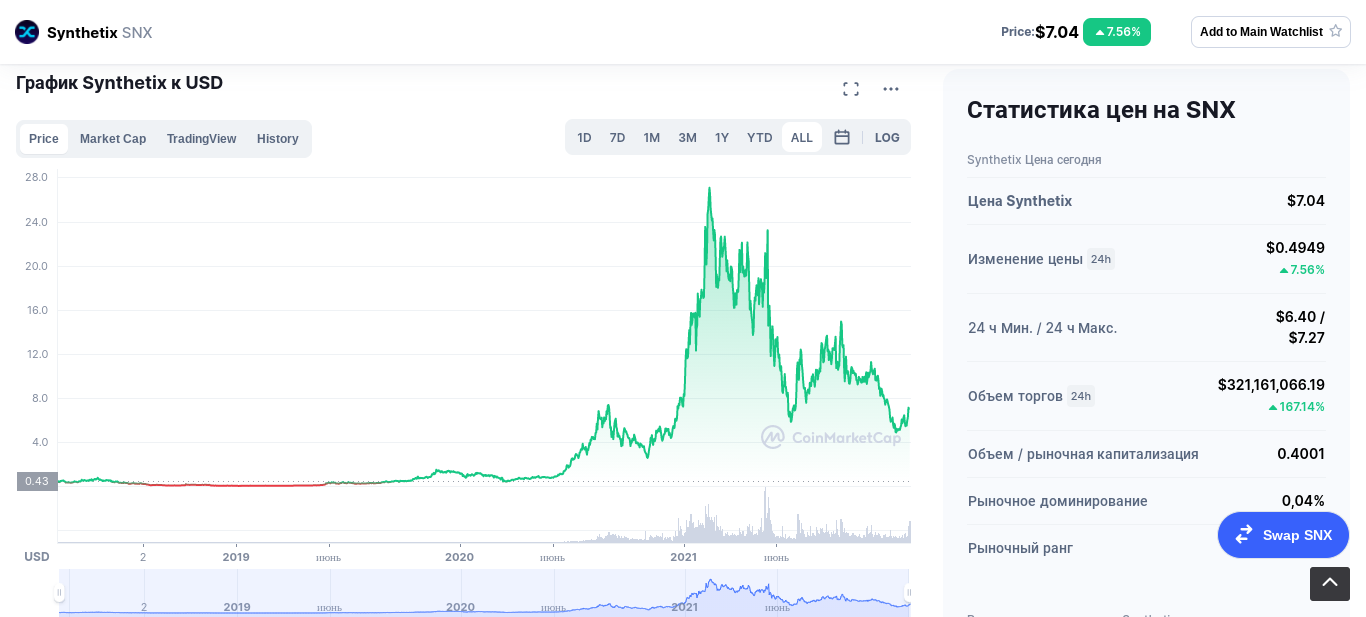Click heading Статистика цен на SNX
The height and width of the screenshot is (617, 1366).
(1101, 110)
